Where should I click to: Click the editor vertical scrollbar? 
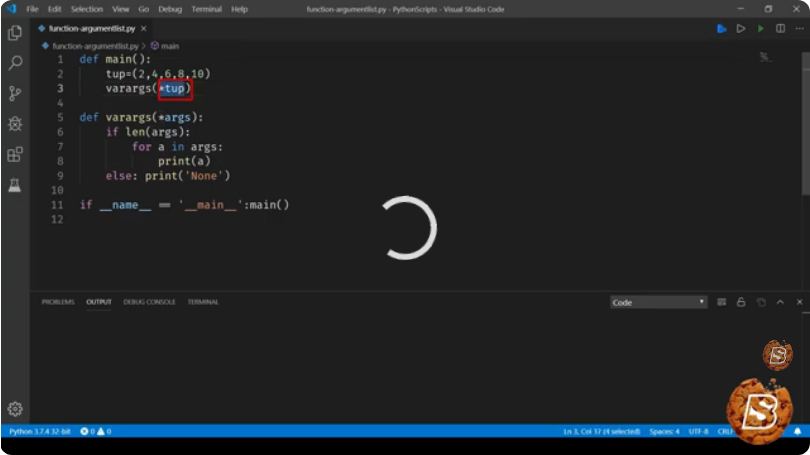805,124
